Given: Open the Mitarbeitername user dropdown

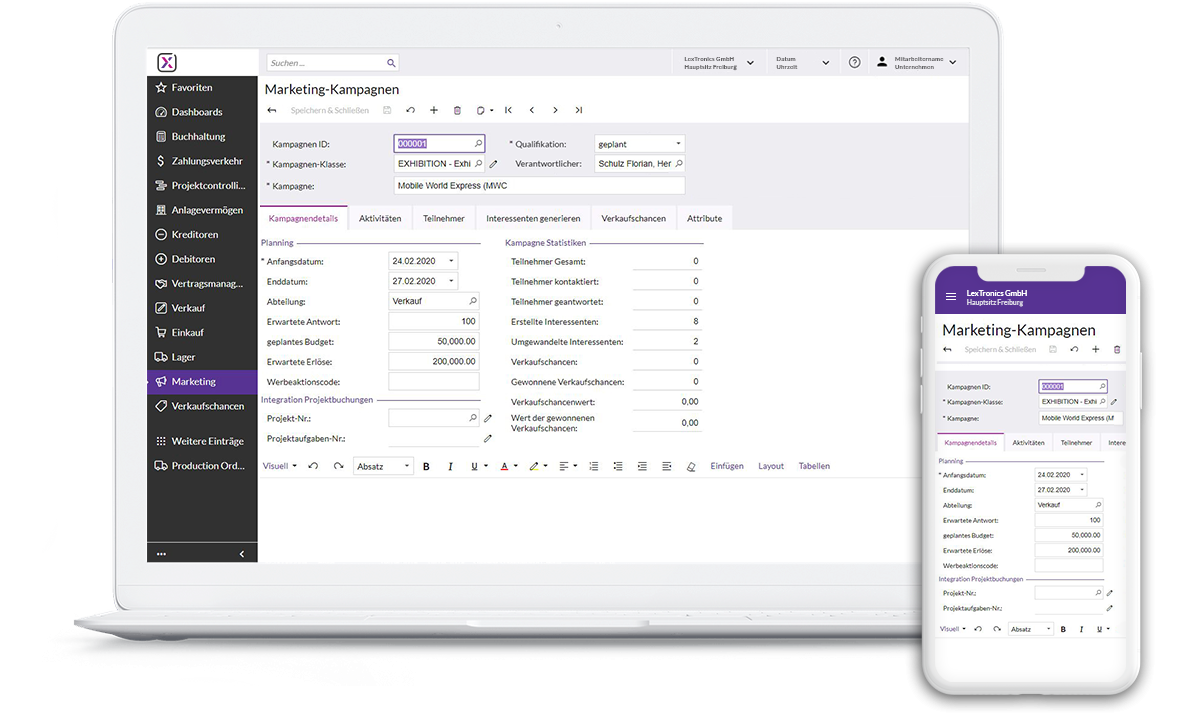Looking at the screenshot, I should pyautogui.click(x=916, y=62).
